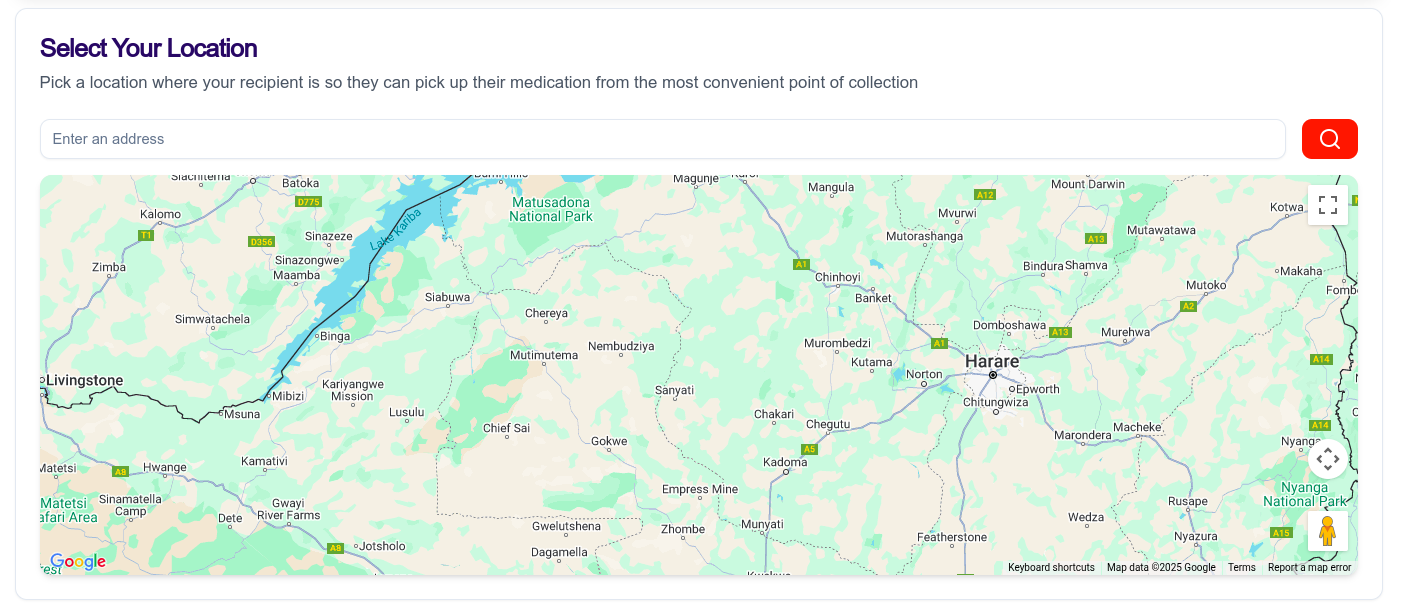Click the A8 road marker near Hwange

pyautogui.click(x=120, y=471)
